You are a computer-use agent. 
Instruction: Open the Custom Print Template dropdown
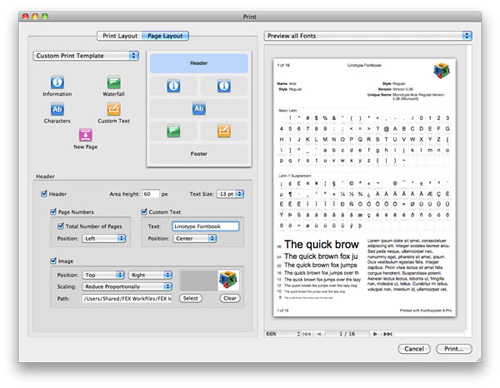pyautogui.click(x=86, y=56)
